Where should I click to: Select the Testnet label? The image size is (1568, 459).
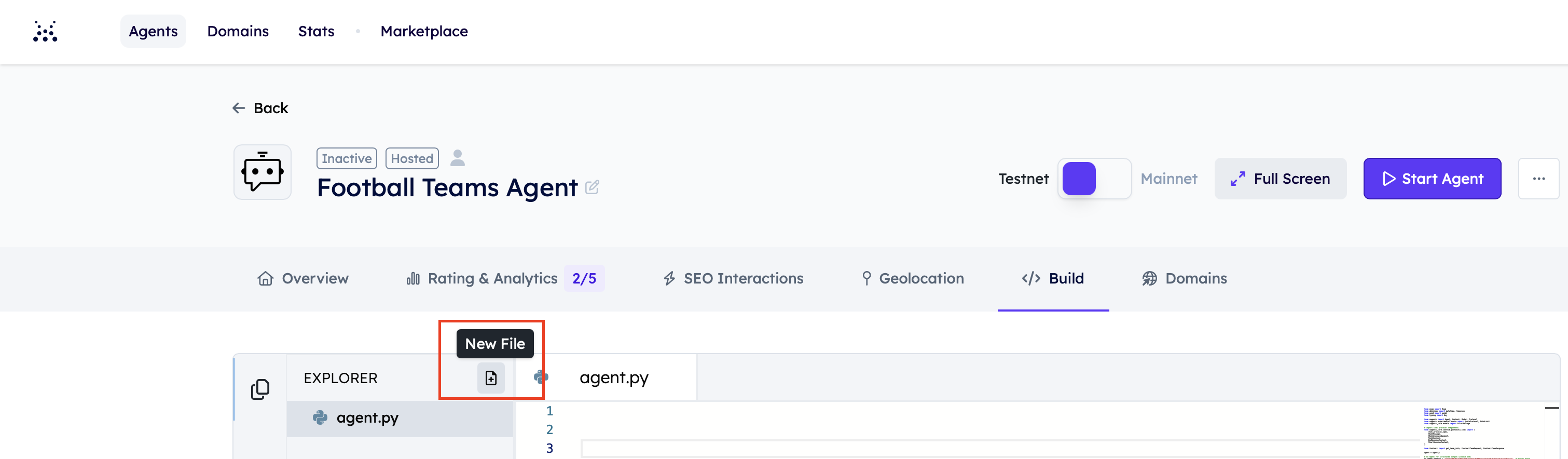1023,179
